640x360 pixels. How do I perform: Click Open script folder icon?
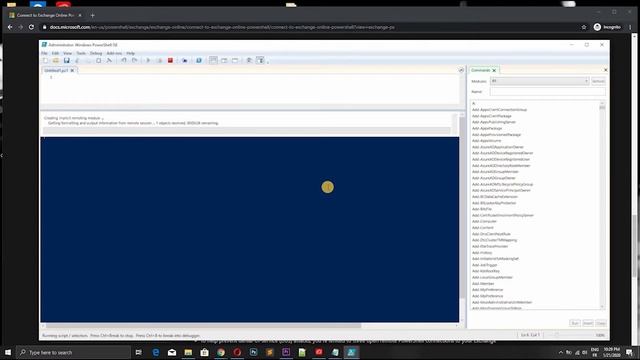(56, 60)
